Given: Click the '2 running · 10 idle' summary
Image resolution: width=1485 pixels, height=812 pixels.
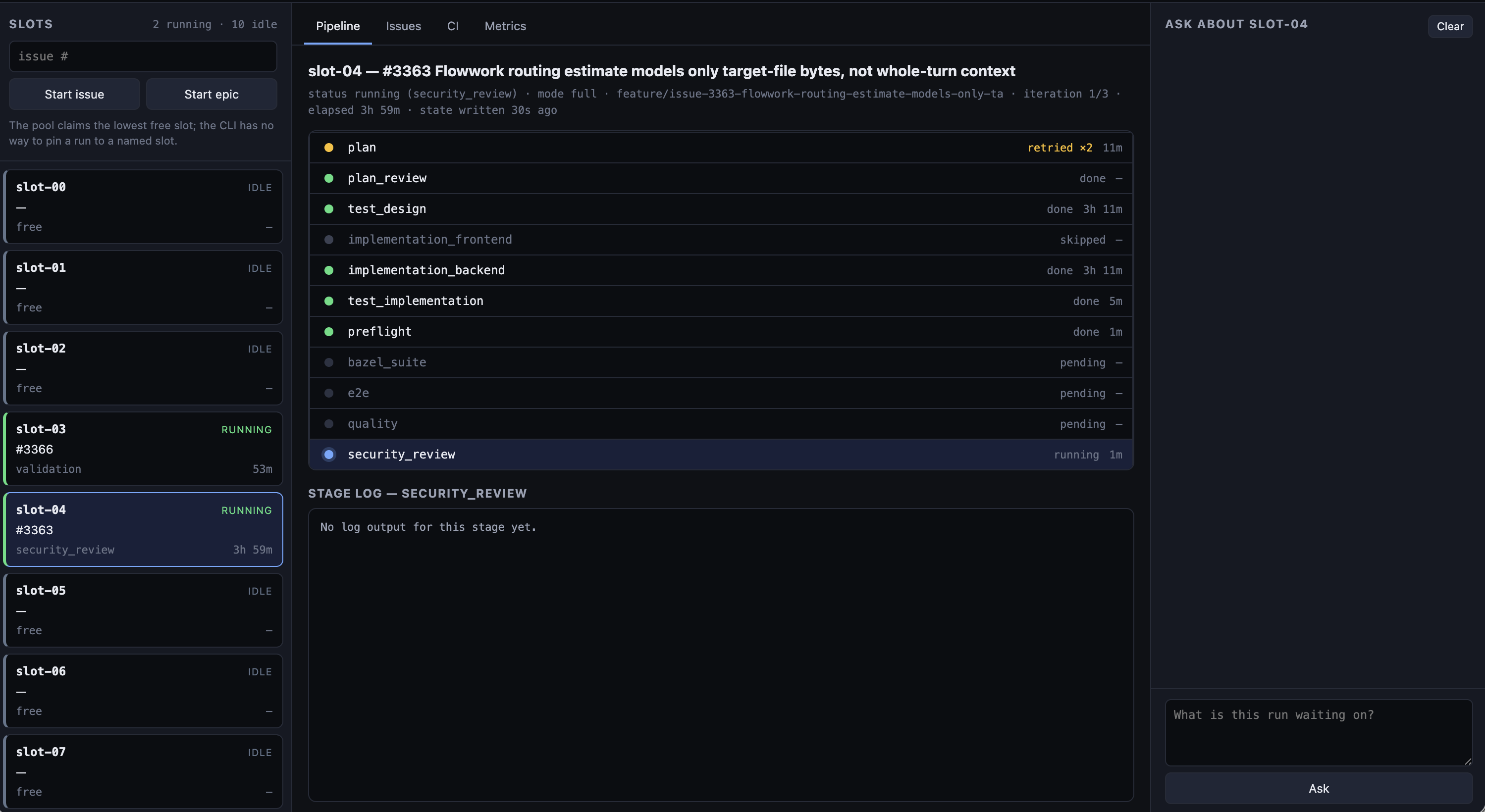Looking at the screenshot, I should click(x=214, y=24).
